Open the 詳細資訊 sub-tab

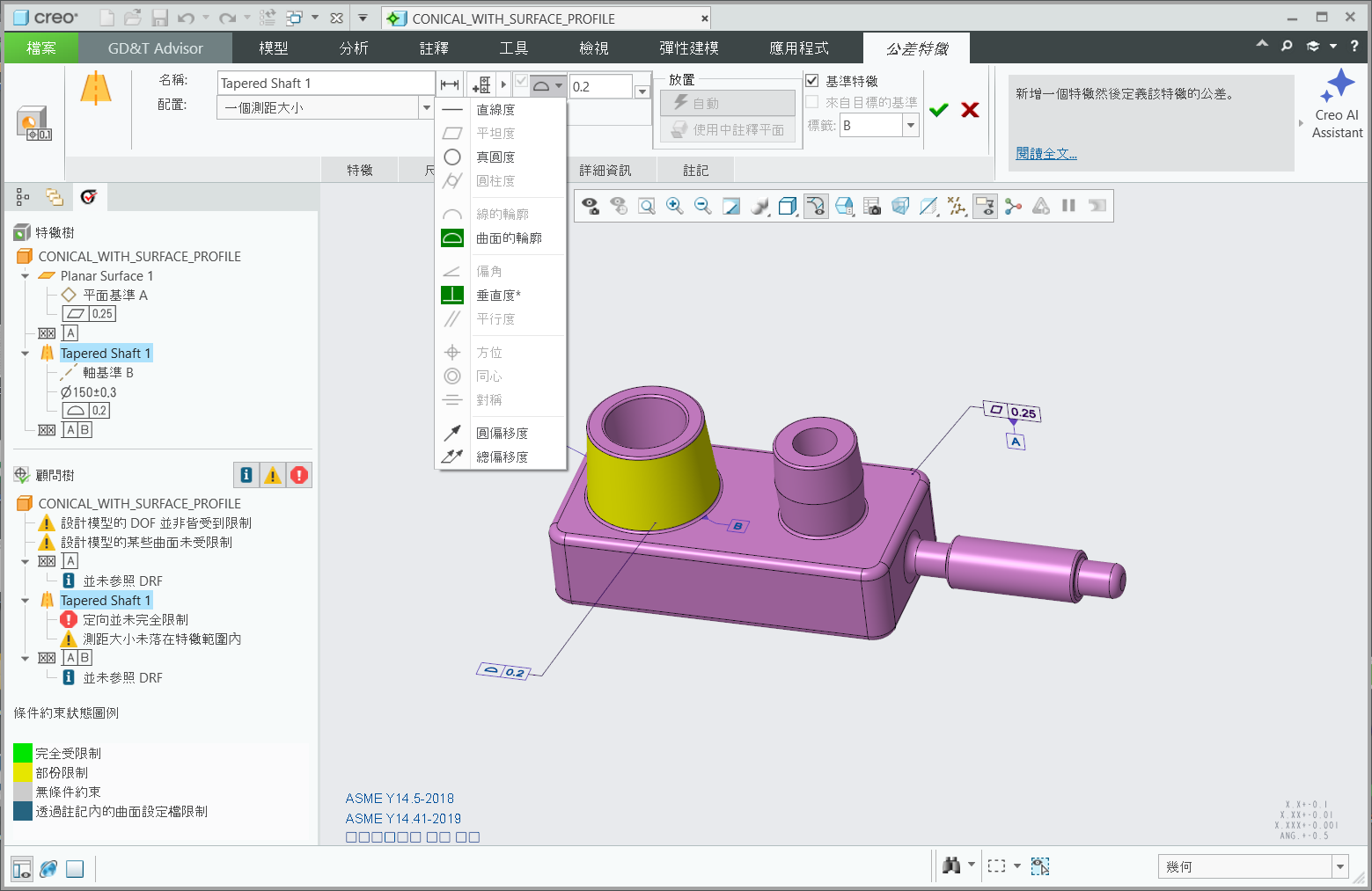click(x=605, y=170)
